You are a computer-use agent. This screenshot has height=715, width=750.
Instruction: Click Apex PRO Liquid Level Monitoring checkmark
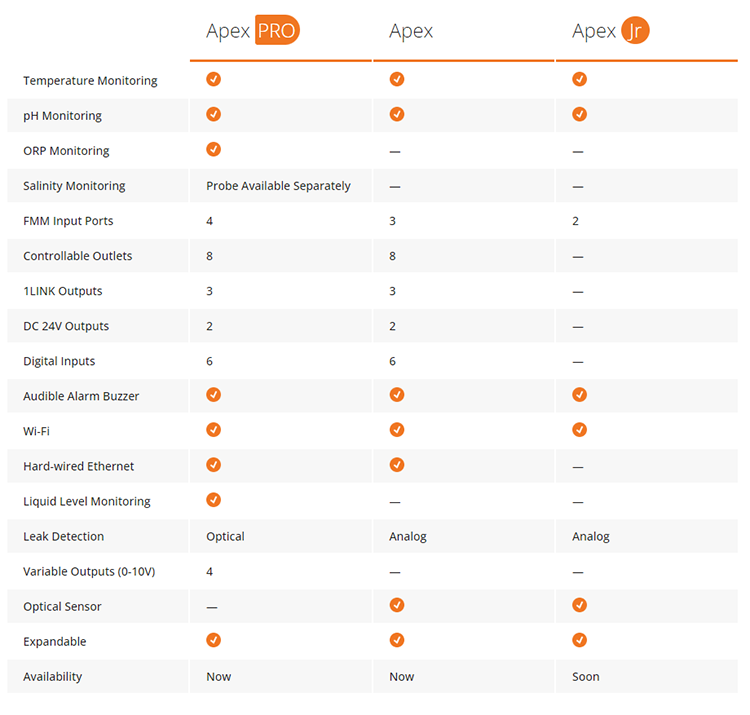pos(213,500)
